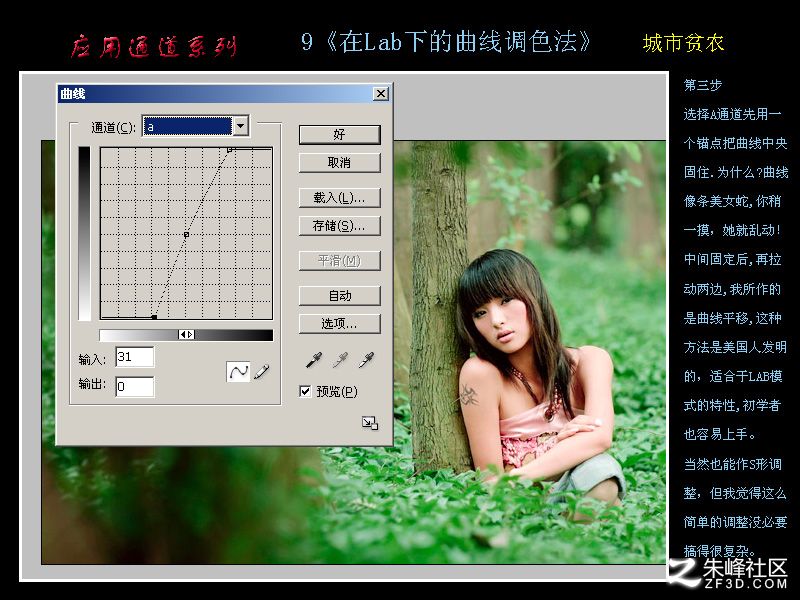Toggle the 预览(P) checkbox
The height and width of the screenshot is (600, 800).
305,391
